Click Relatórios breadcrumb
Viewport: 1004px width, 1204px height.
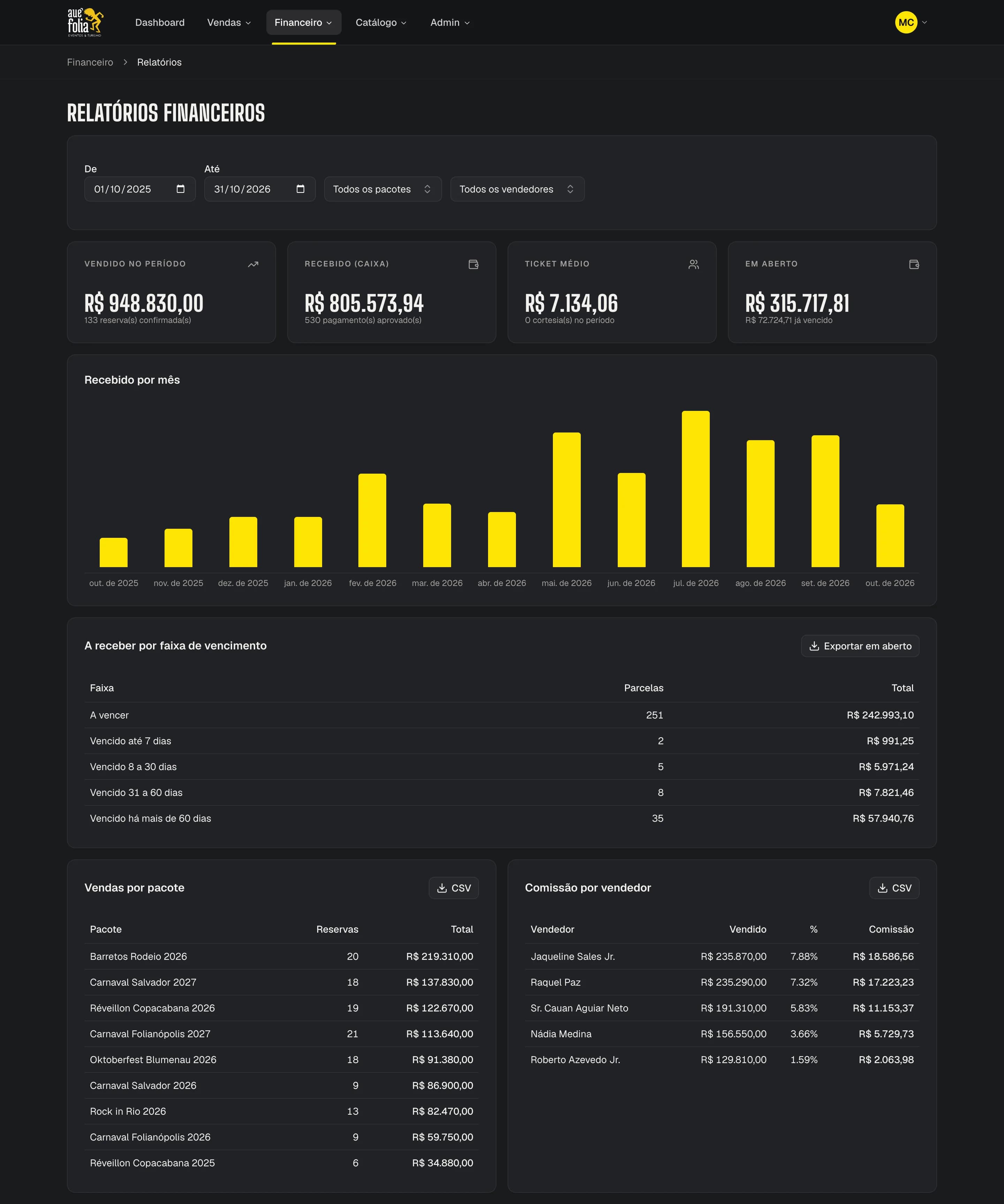click(x=159, y=62)
